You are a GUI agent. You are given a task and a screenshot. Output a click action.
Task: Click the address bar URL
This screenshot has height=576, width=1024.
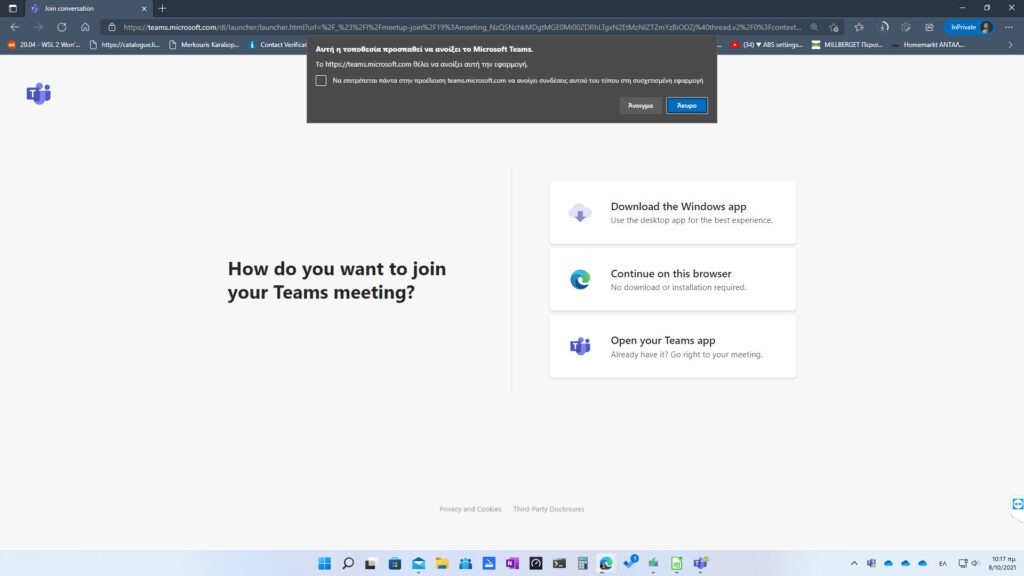click(462, 27)
